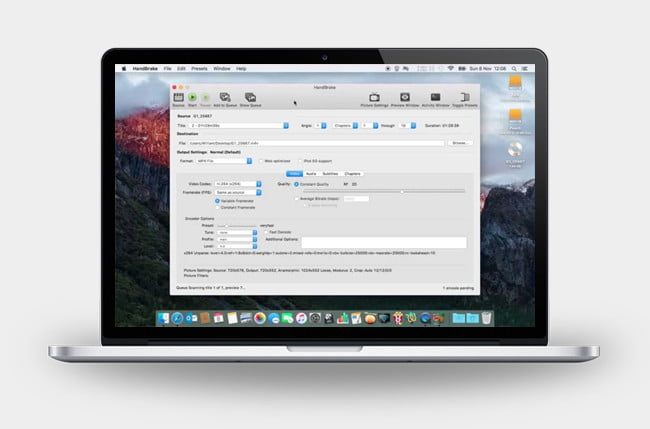Viewport: 650px width, 429px height.
Task: Switch to the Subtitles tab
Action: click(332, 173)
